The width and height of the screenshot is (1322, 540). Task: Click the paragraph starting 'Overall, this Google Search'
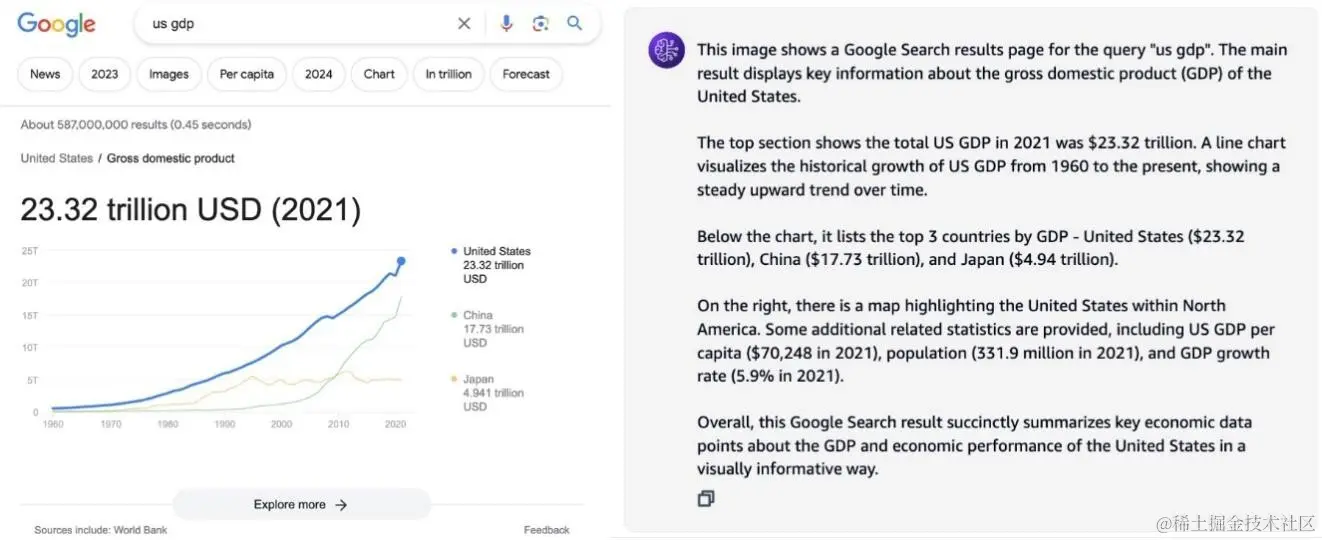coord(975,445)
